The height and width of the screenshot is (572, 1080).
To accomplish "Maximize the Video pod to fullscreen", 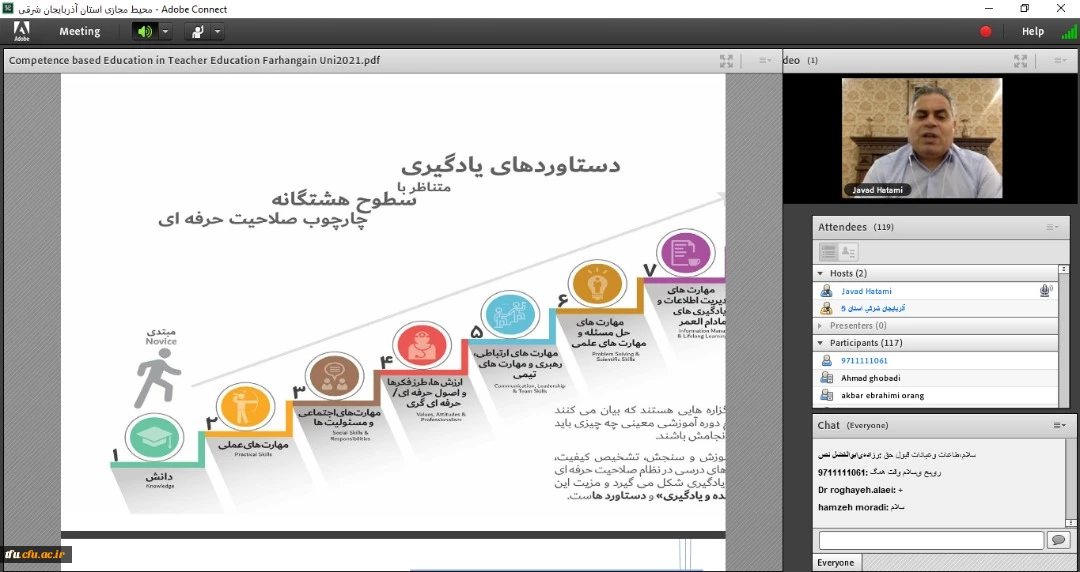I will [1020, 60].
